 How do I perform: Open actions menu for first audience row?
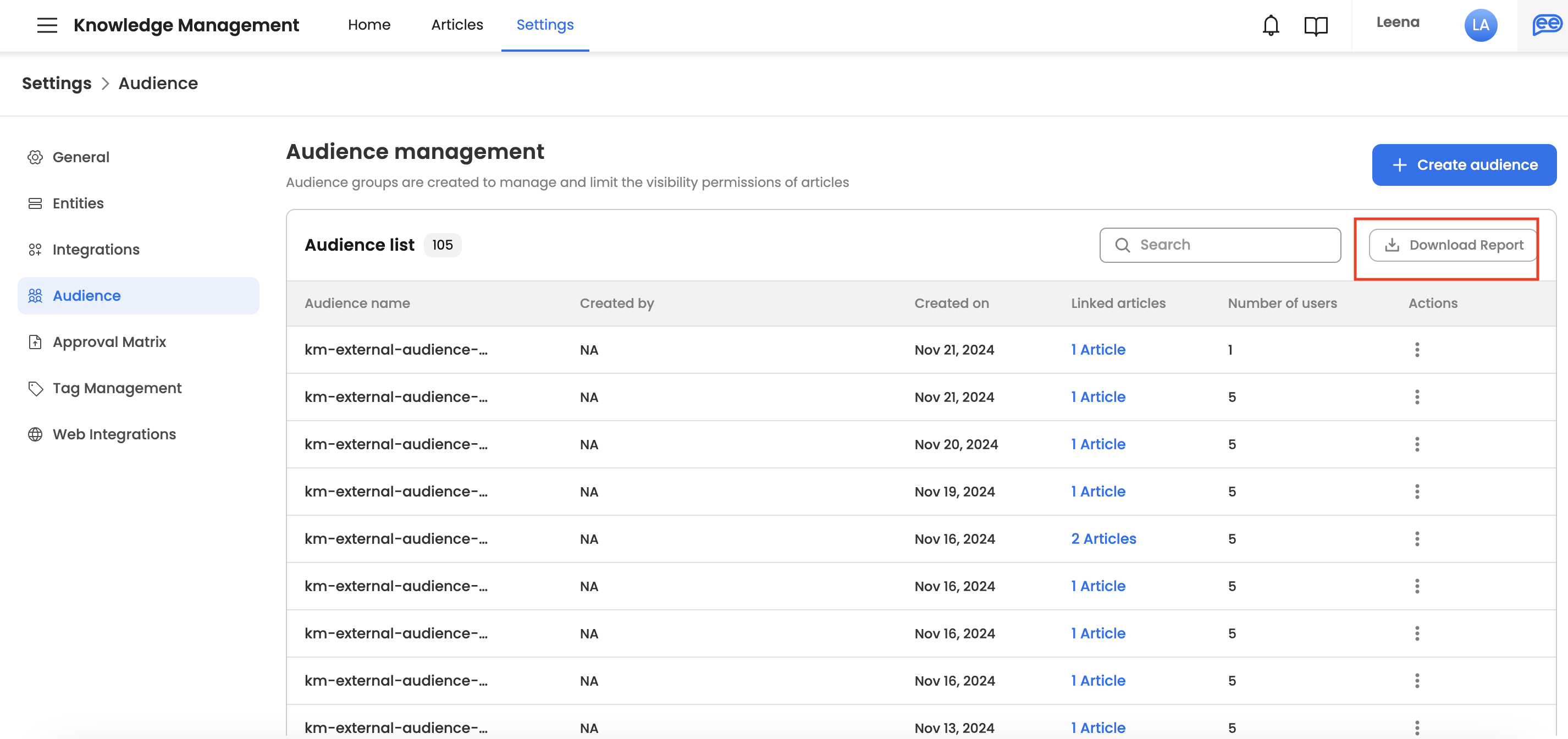[x=1417, y=349]
